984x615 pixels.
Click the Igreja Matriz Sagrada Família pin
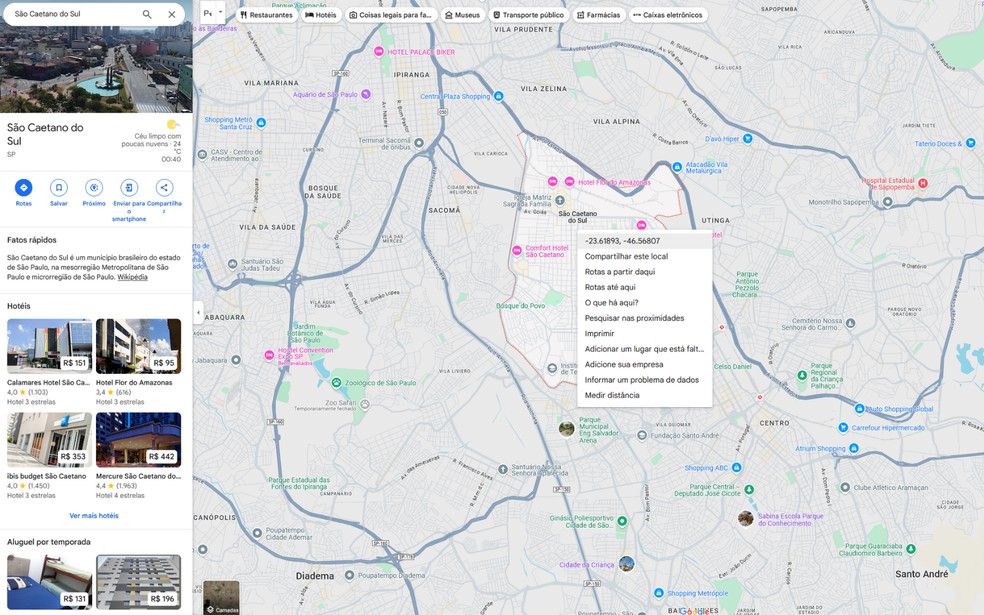[560, 200]
